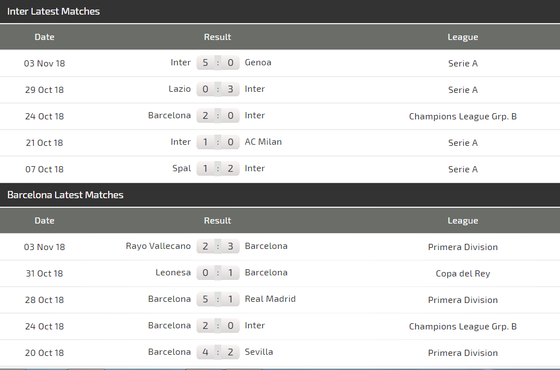The height and width of the screenshot is (370, 560).
Task: Select the 31 Oct 18 date cell
Action: 44,274
